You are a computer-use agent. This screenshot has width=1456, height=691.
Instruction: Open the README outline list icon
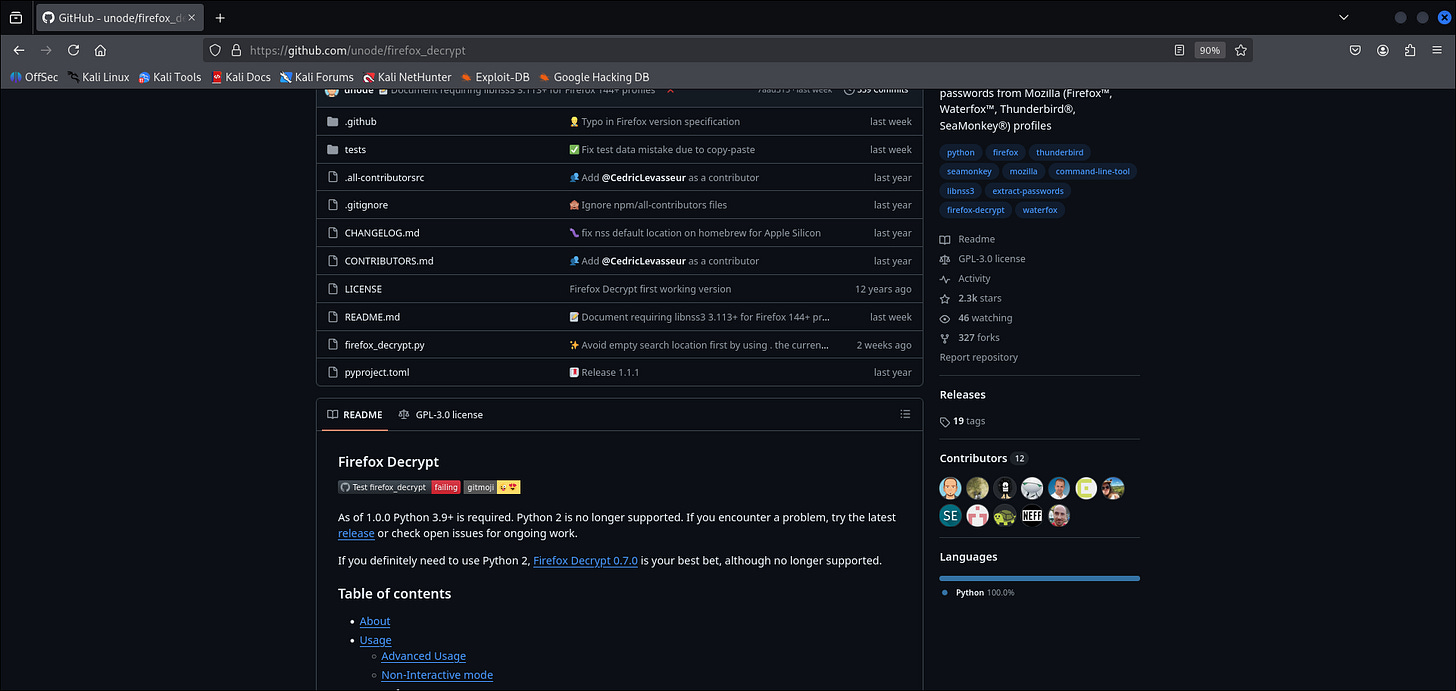click(905, 414)
